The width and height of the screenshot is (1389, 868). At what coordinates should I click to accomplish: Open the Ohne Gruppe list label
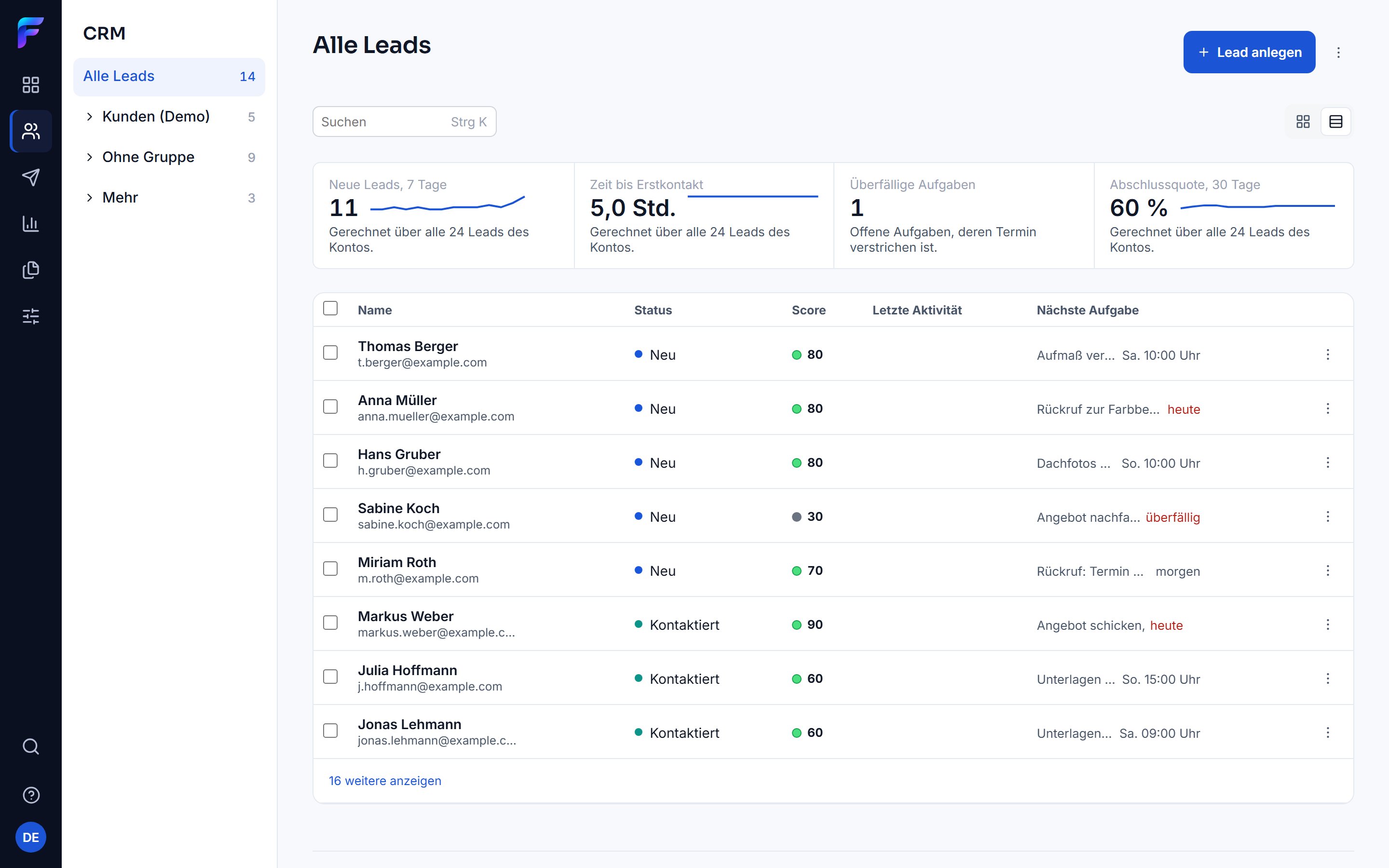click(x=148, y=157)
